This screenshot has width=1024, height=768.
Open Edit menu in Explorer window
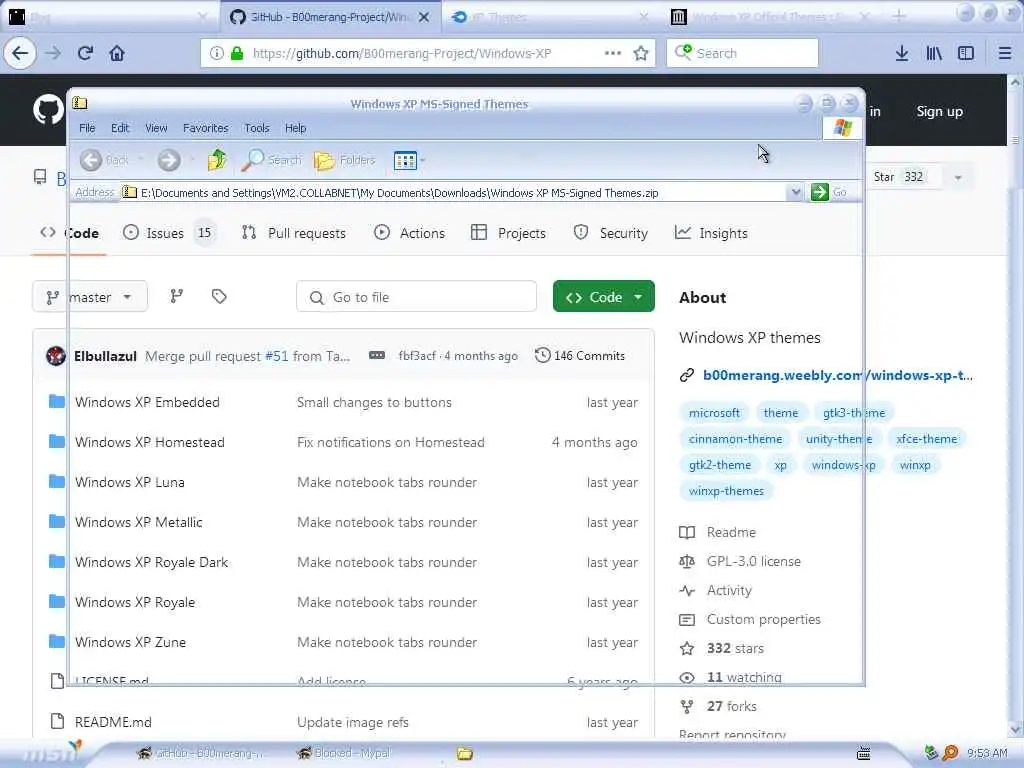pos(120,128)
